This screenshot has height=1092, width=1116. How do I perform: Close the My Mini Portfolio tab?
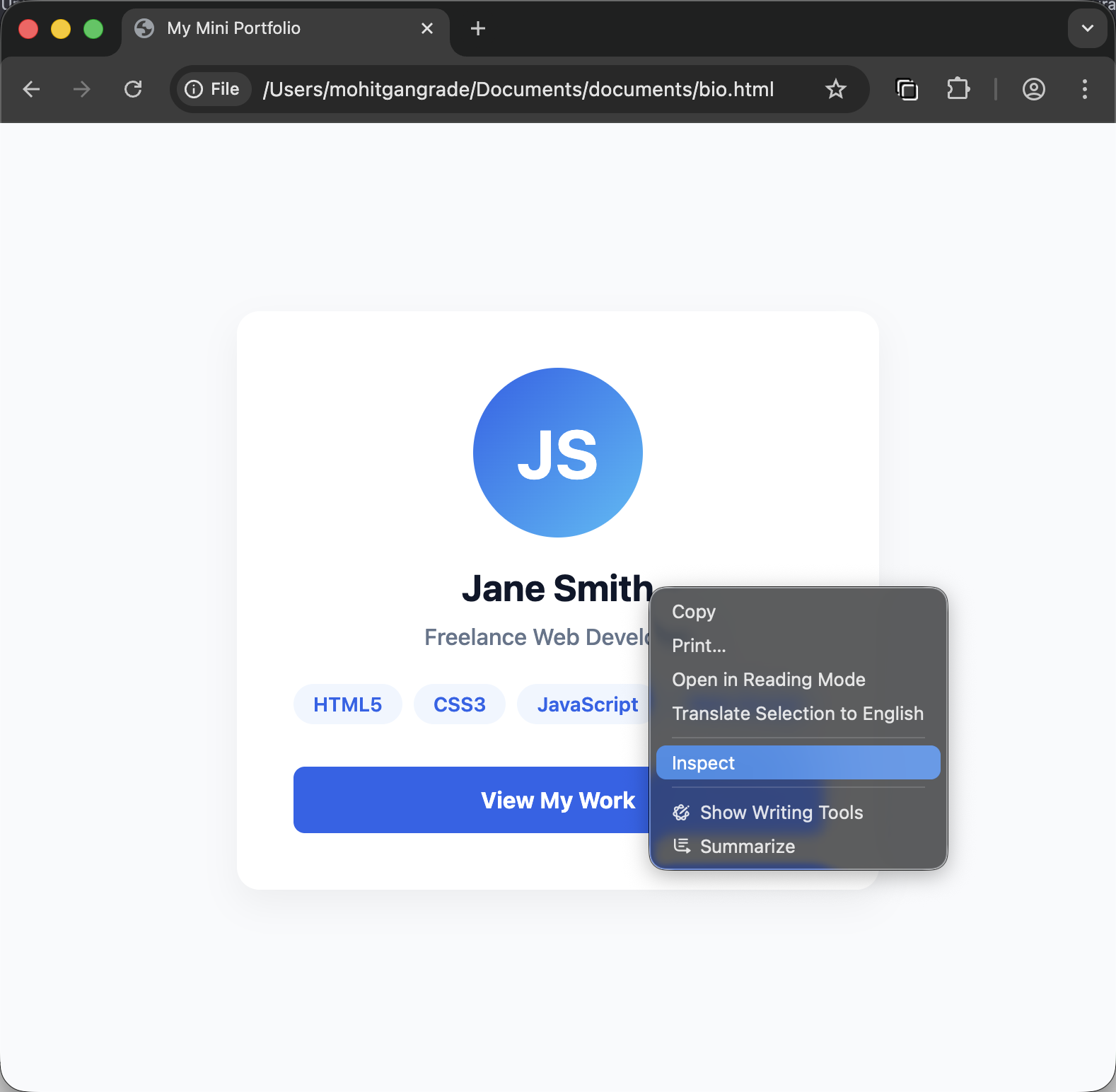tap(427, 28)
